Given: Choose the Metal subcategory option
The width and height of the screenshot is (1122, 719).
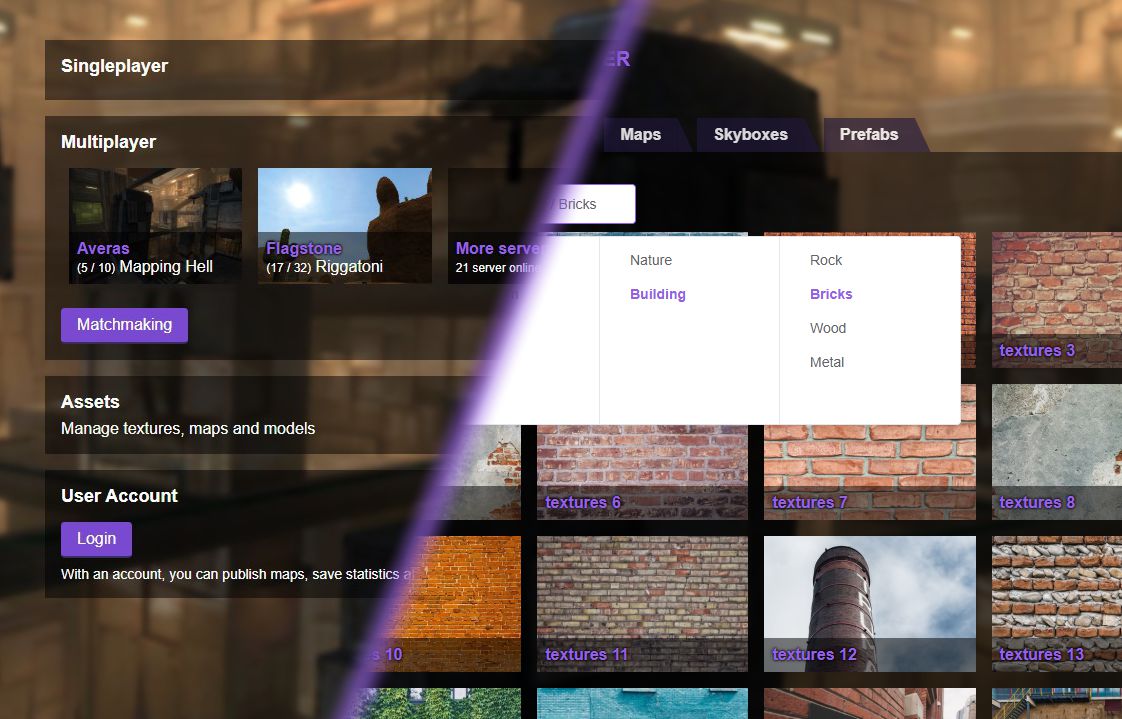Looking at the screenshot, I should point(827,362).
